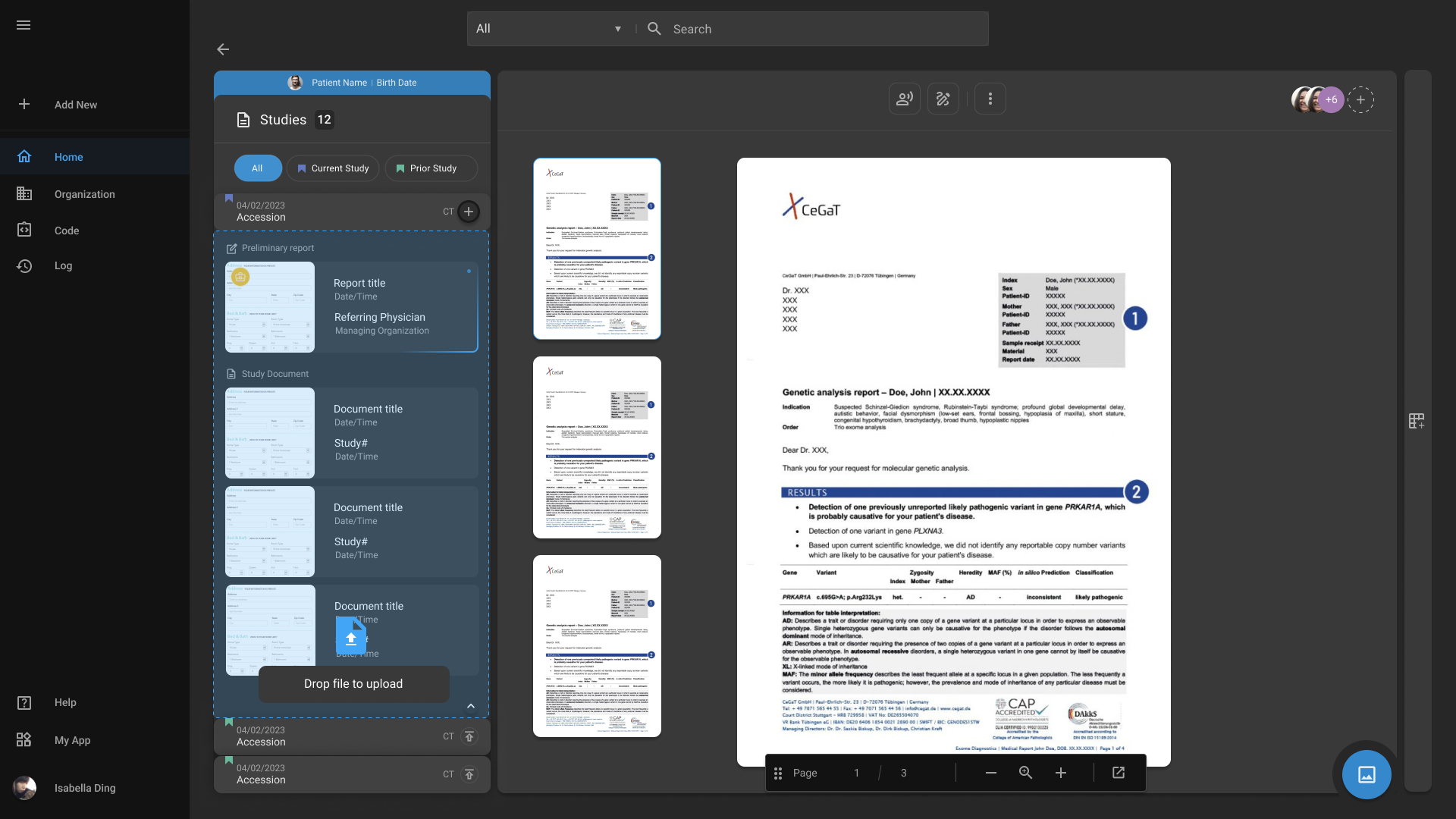Click the back navigation arrow button
1456x819 pixels.
click(x=222, y=48)
